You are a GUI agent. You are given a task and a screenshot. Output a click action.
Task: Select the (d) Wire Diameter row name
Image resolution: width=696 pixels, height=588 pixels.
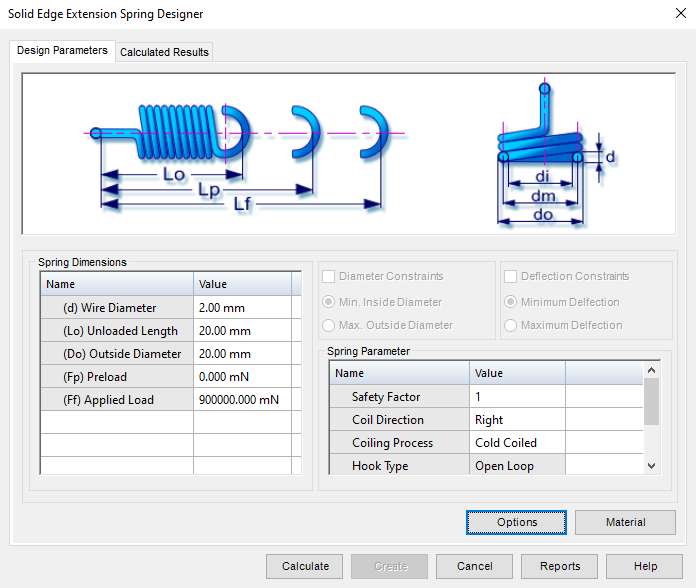pos(117,307)
